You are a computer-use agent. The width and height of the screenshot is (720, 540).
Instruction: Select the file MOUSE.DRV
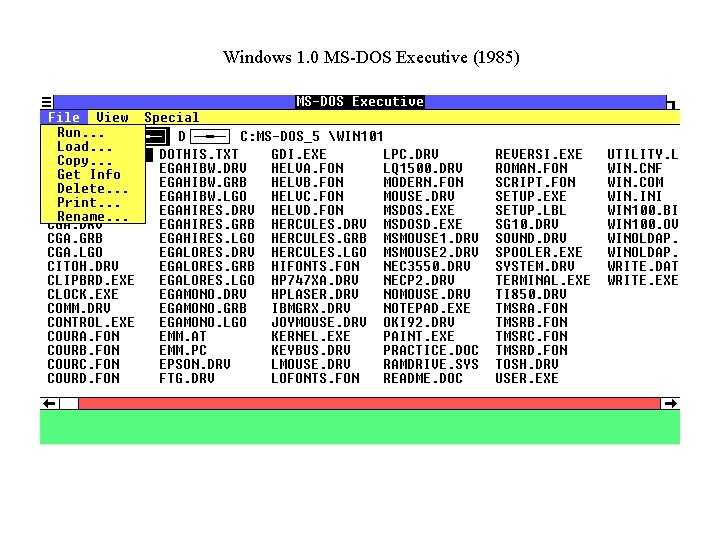coord(419,196)
